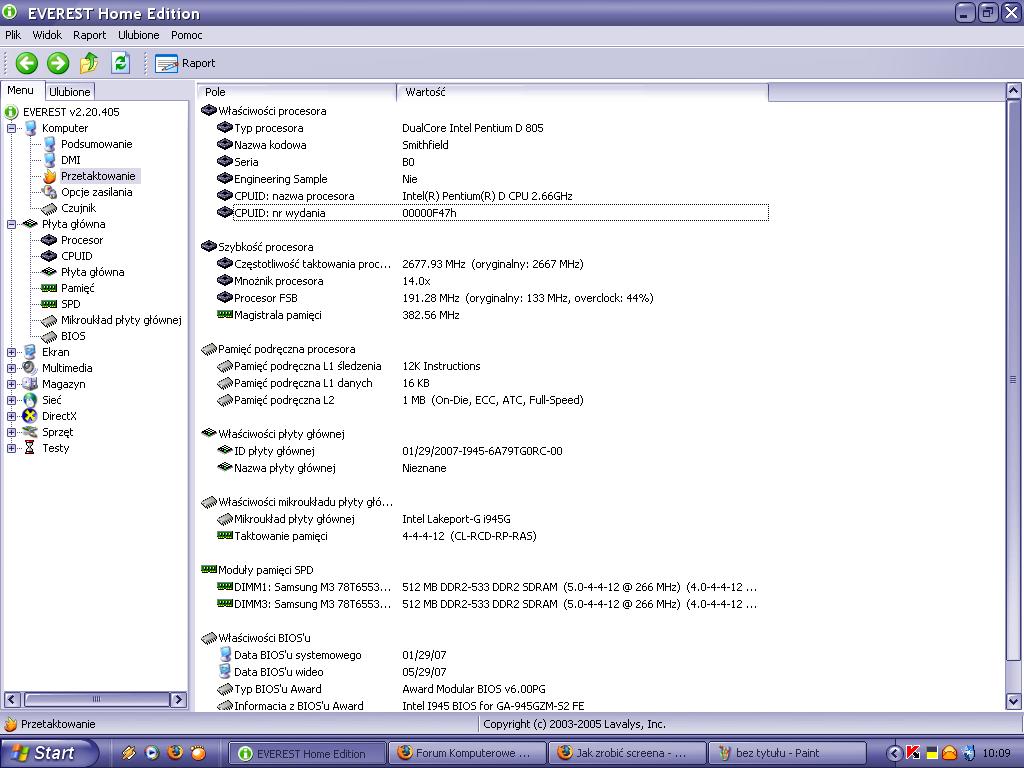
Task: Open the Windows Start menu
Action: pos(48,753)
